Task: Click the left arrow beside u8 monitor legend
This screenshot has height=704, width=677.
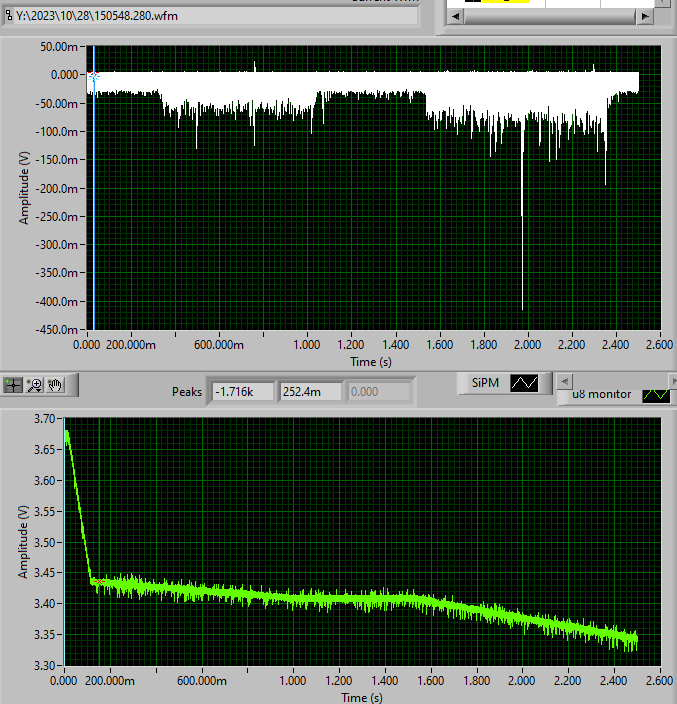Action: point(564,381)
